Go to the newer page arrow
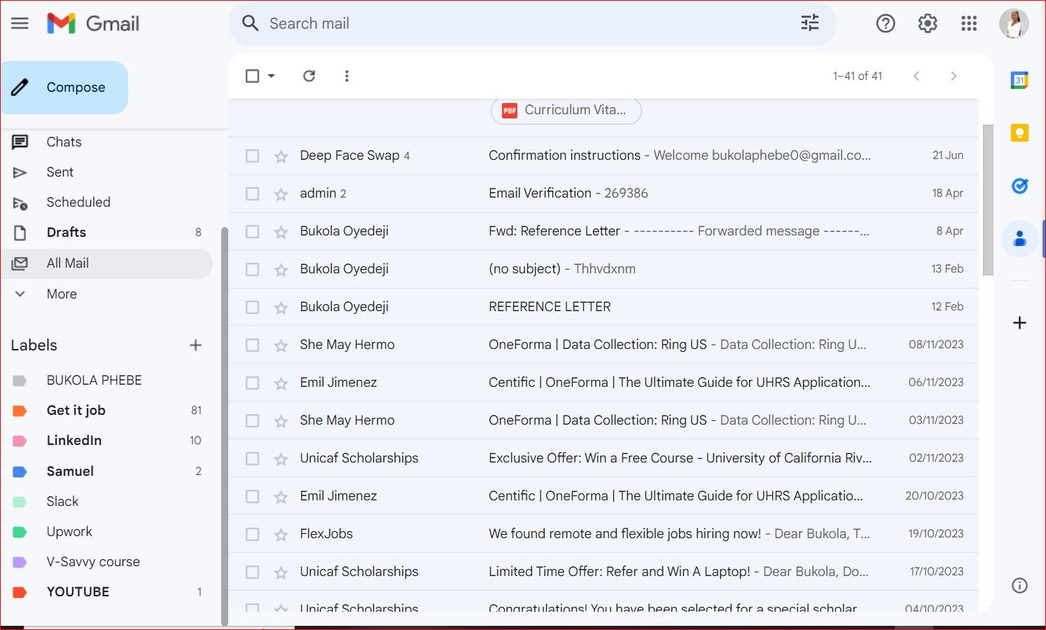This screenshot has height=630, width=1046. (x=916, y=76)
